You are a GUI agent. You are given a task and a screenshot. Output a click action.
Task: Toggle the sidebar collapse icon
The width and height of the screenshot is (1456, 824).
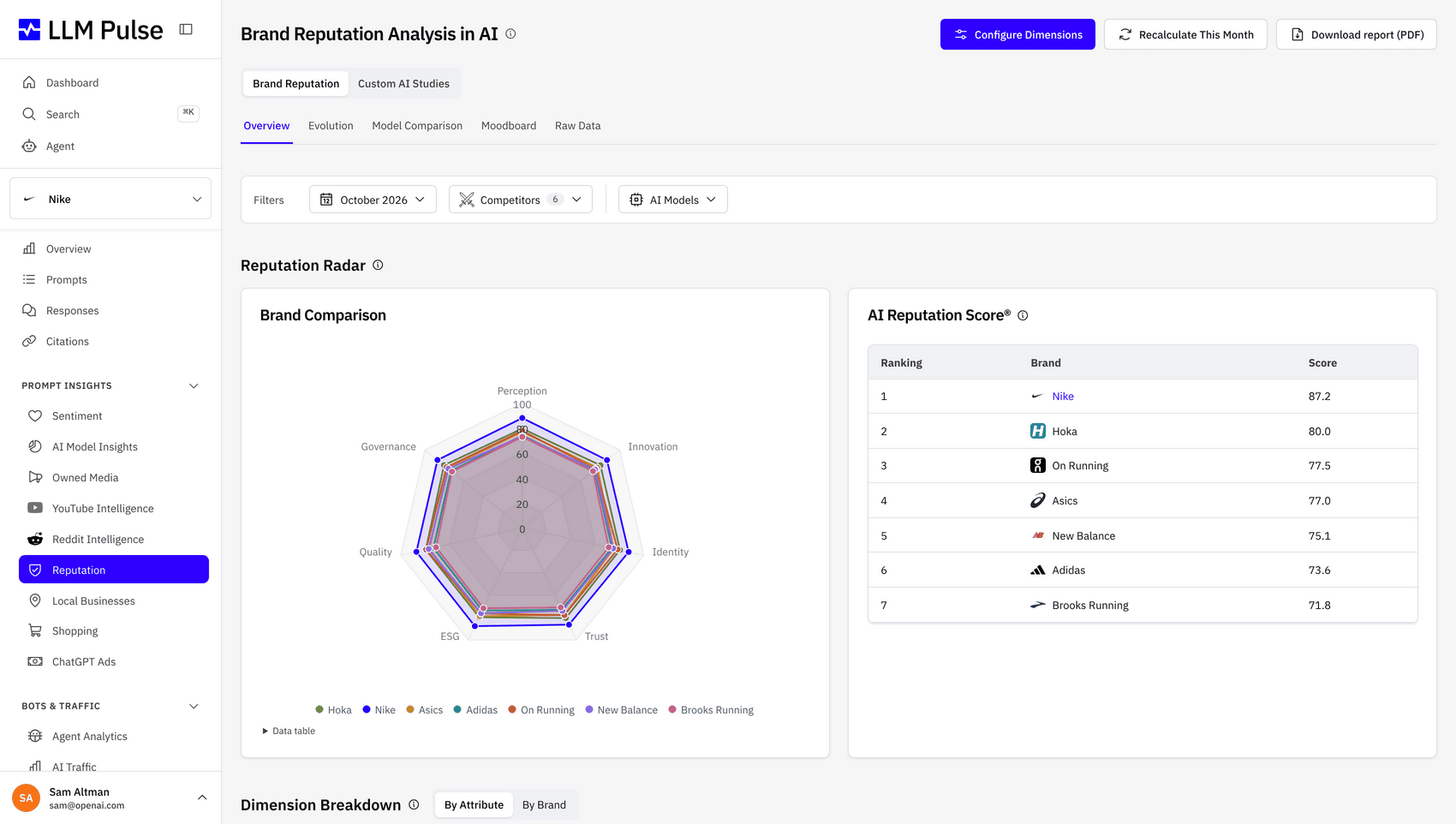click(x=186, y=29)
